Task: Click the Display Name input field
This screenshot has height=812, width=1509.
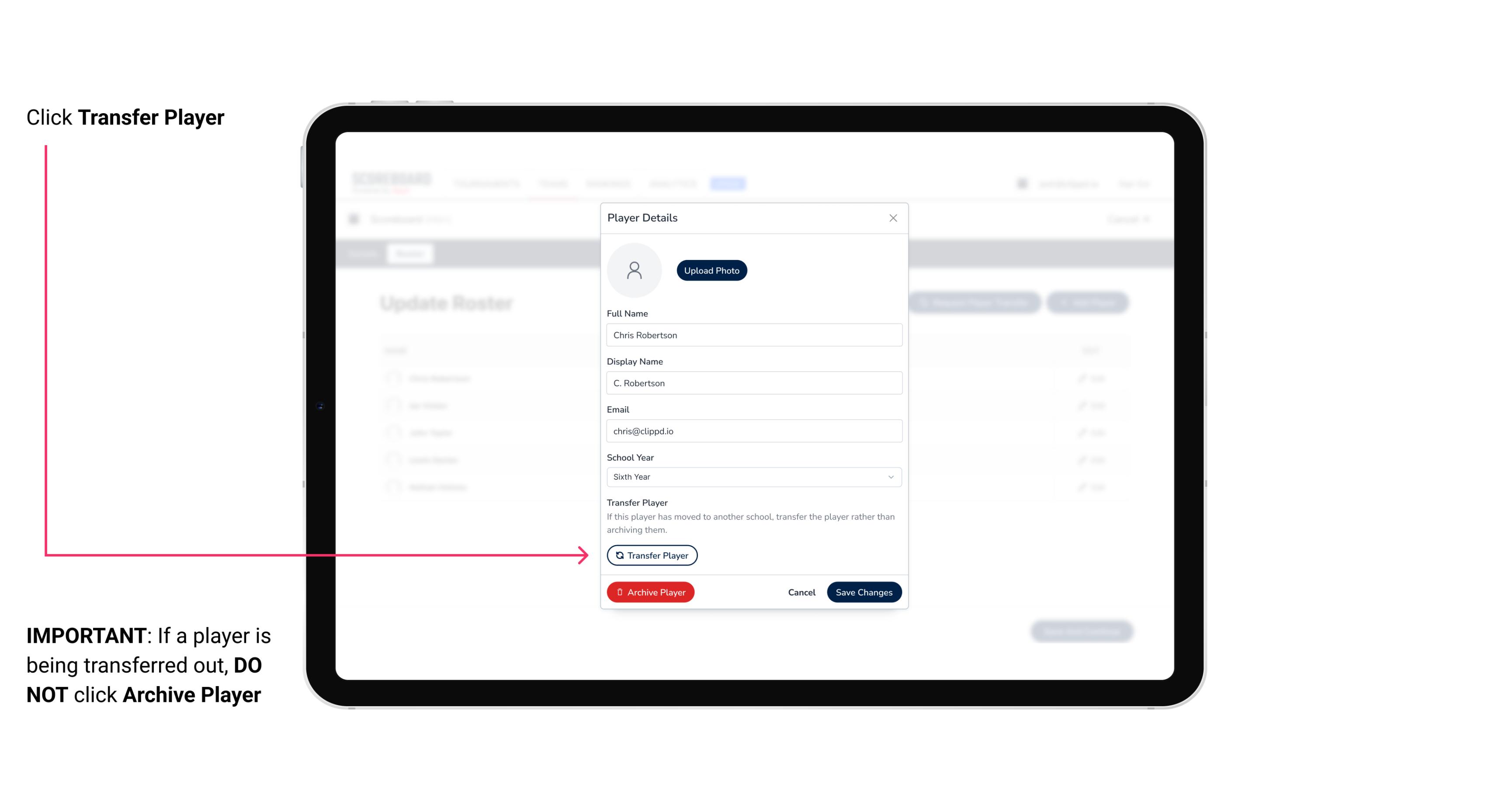Action: (753, 383)
